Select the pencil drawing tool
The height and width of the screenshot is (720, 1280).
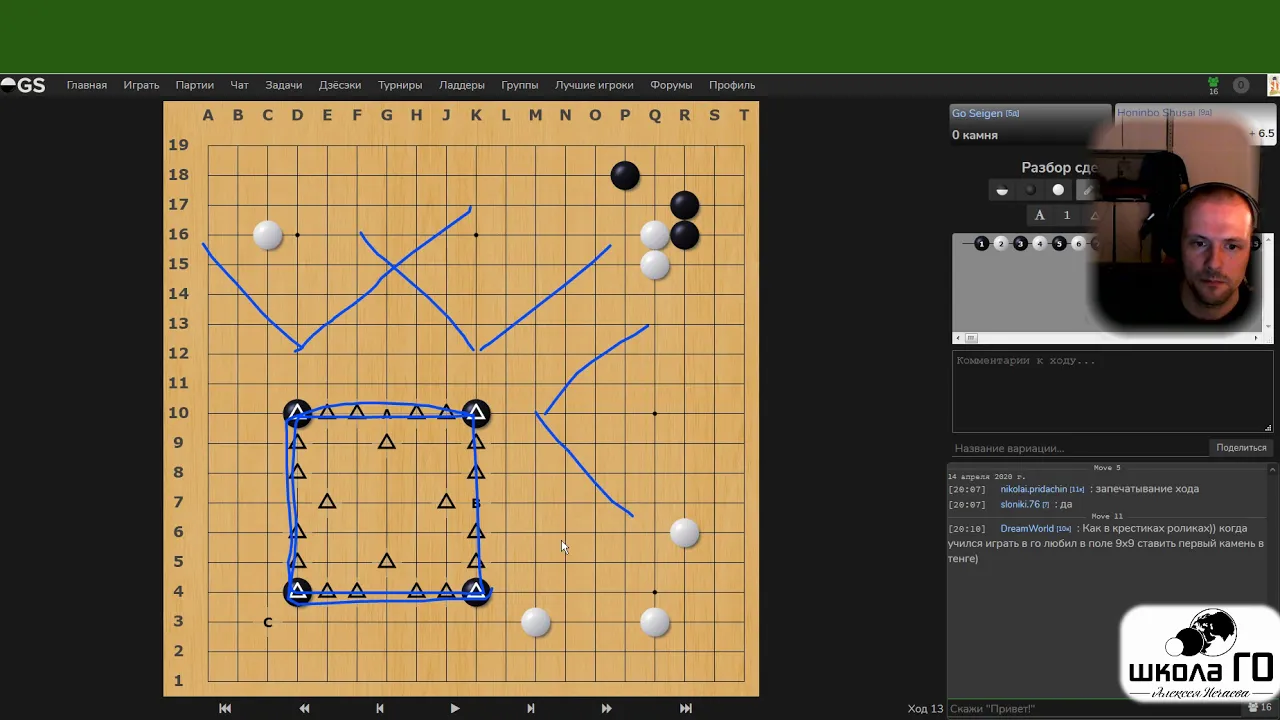click(x=1087, y=190)
